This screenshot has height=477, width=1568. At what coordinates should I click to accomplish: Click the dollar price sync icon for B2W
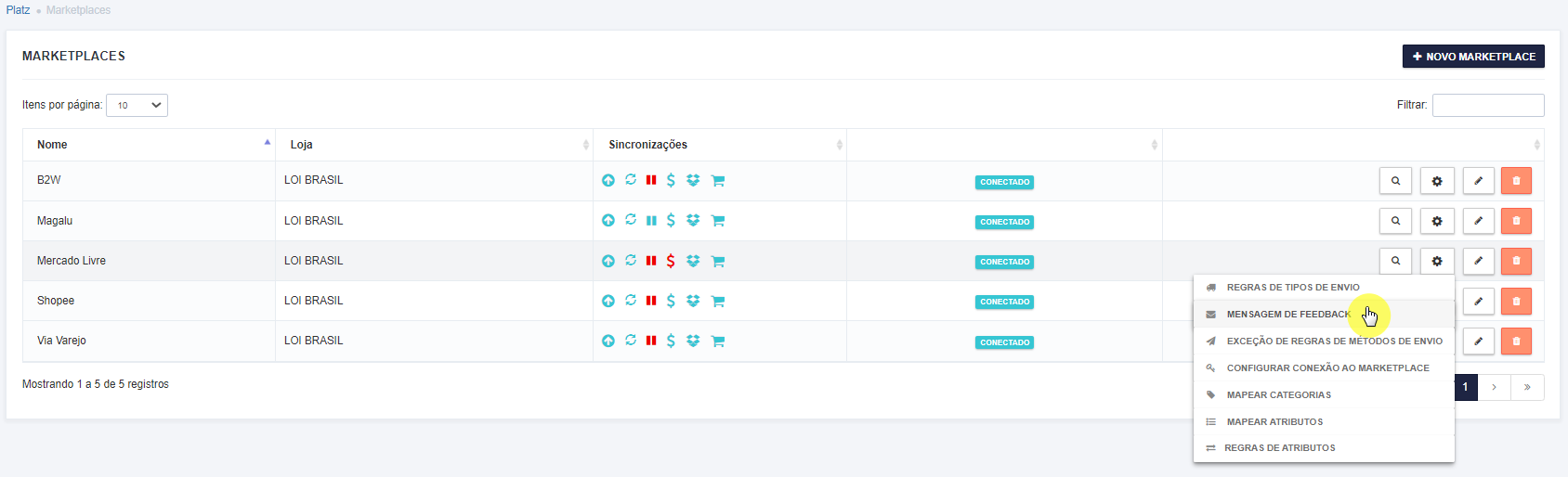pos(671,180)
